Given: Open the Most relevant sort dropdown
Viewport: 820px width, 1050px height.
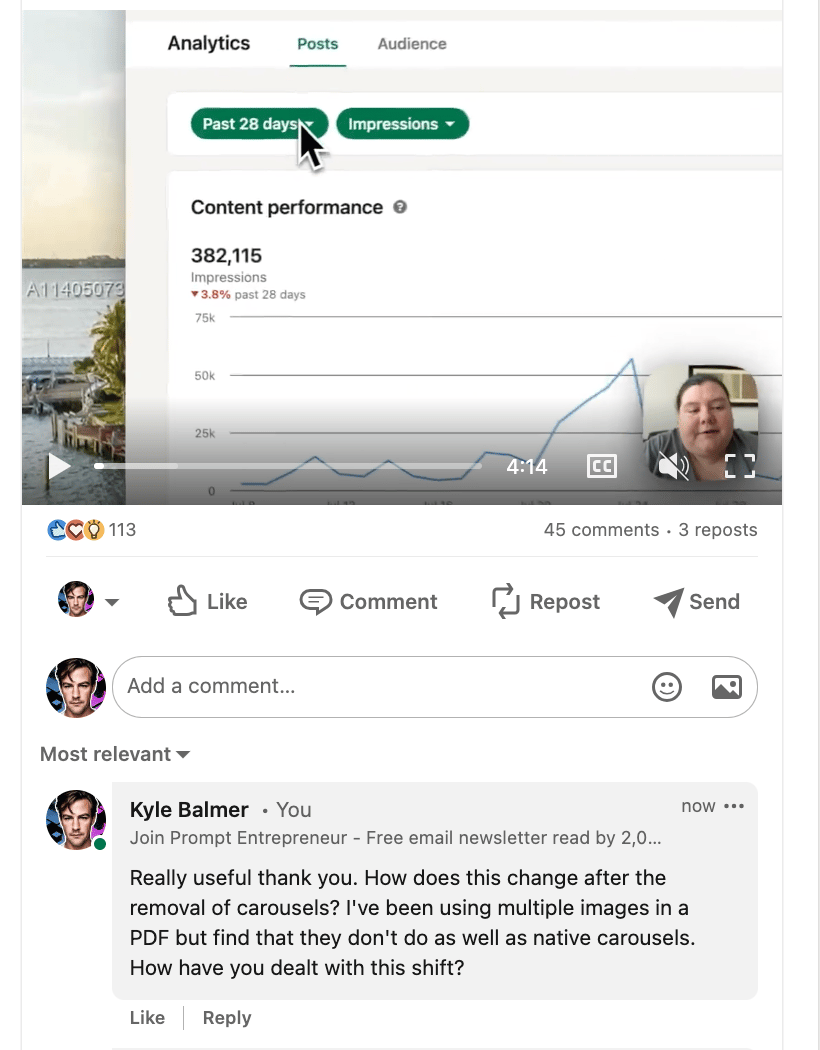Looking at the screenshot, I should pyautogui.click(x=115, y=754).
